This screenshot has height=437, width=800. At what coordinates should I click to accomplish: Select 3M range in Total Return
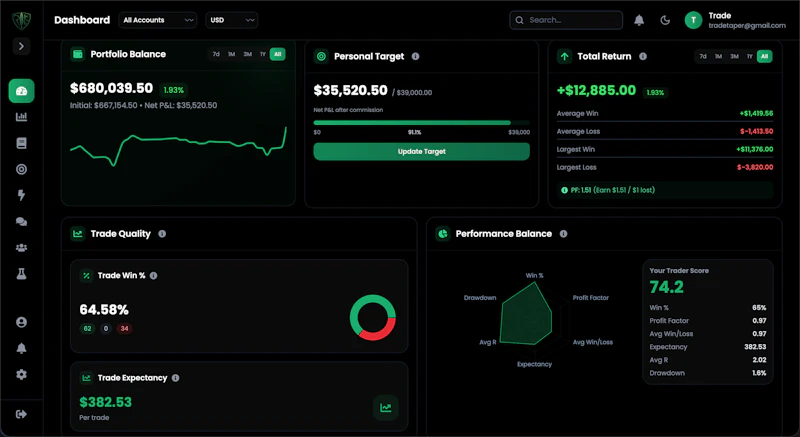pyautogui.click(x=734, y=57)
